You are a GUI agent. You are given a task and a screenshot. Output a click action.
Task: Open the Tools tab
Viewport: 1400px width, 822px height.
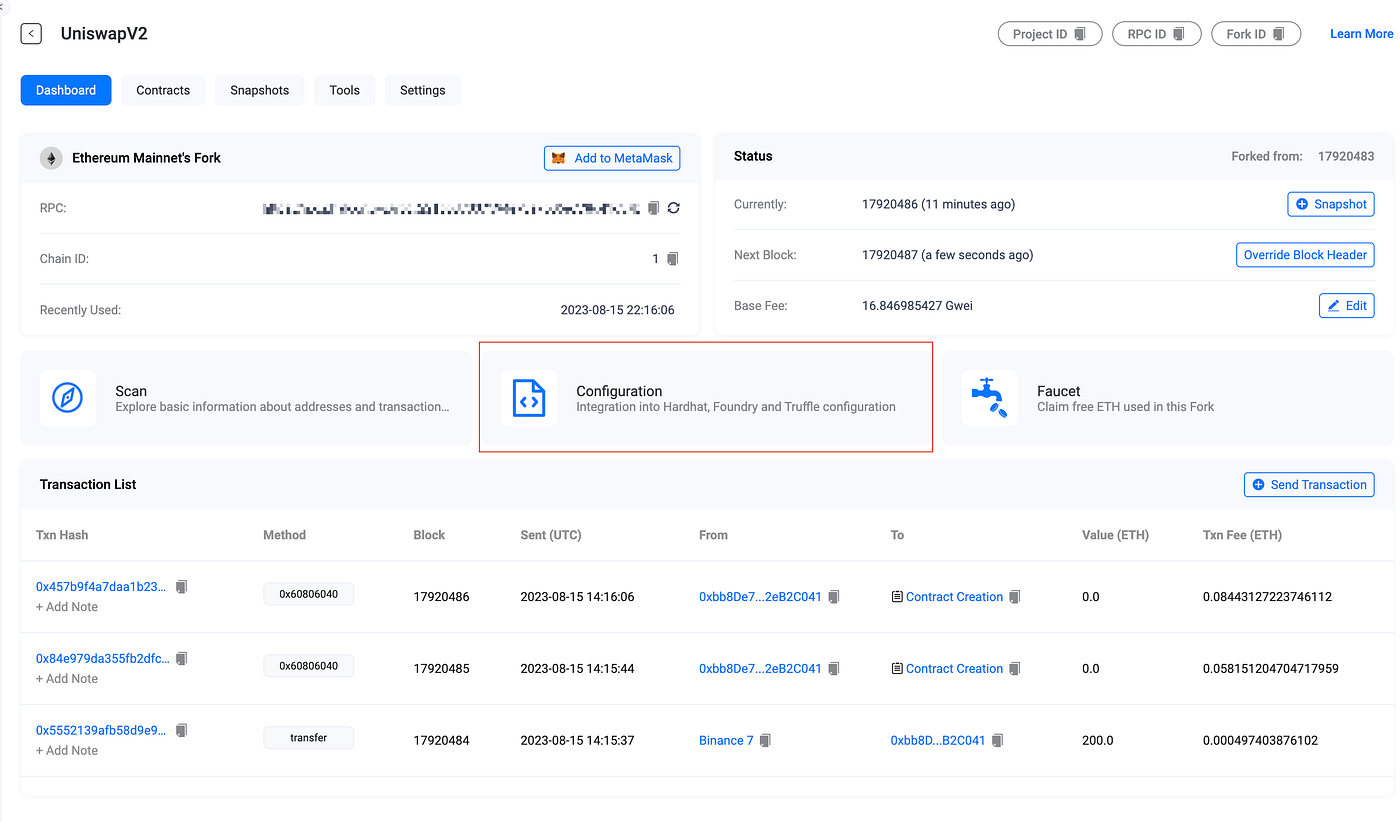click(344, 90)
